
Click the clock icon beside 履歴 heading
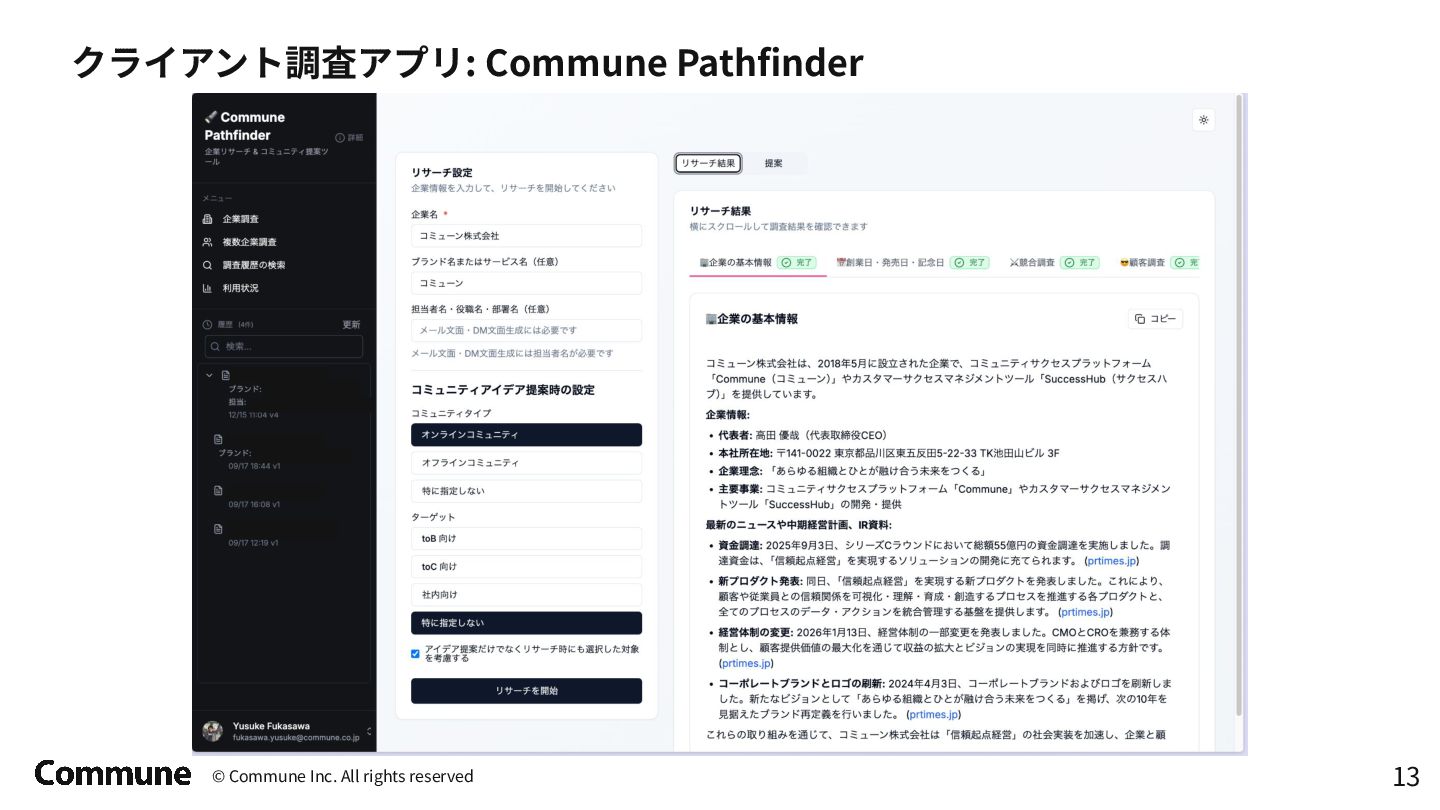(208, 324)
